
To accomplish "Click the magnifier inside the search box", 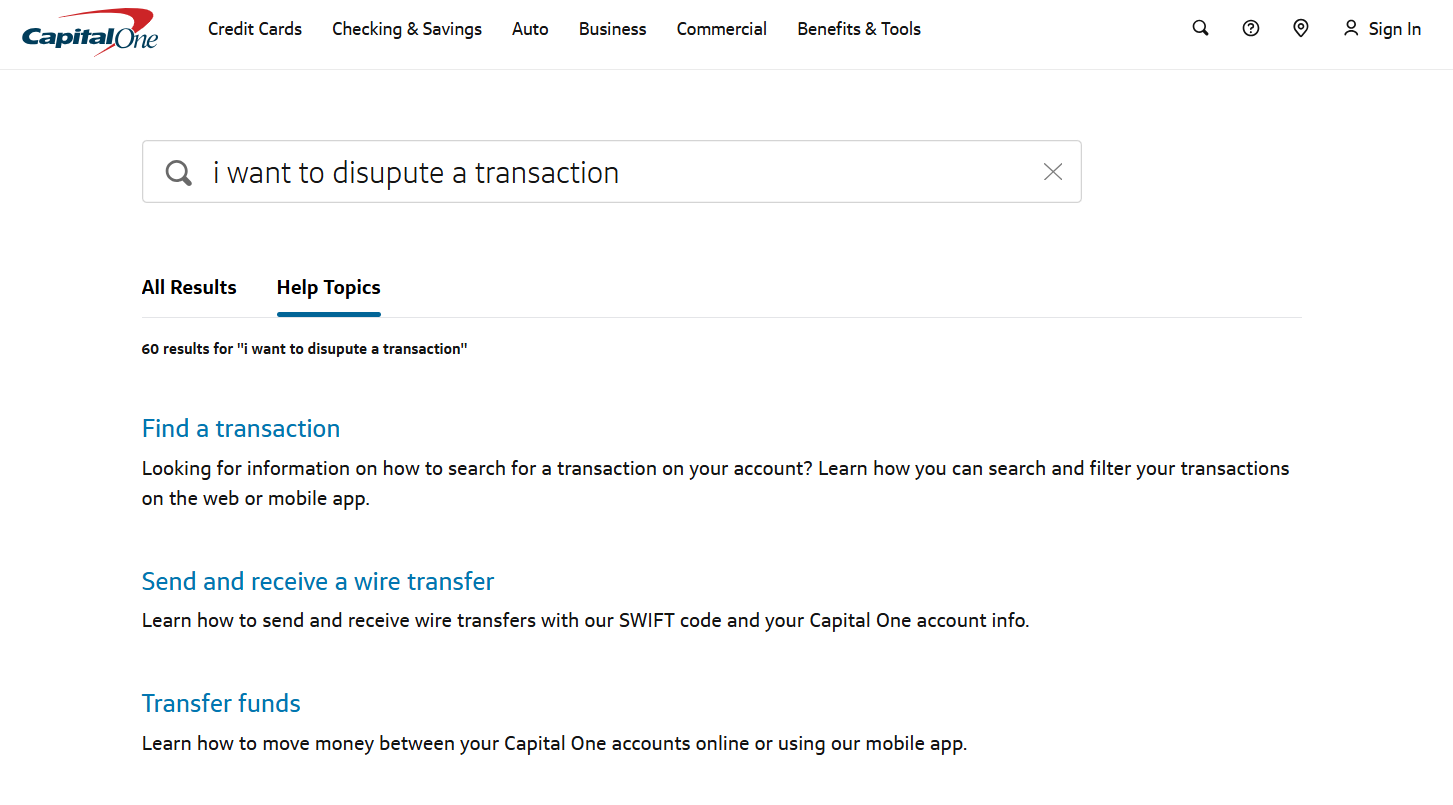I will click(x=179, y=173).
